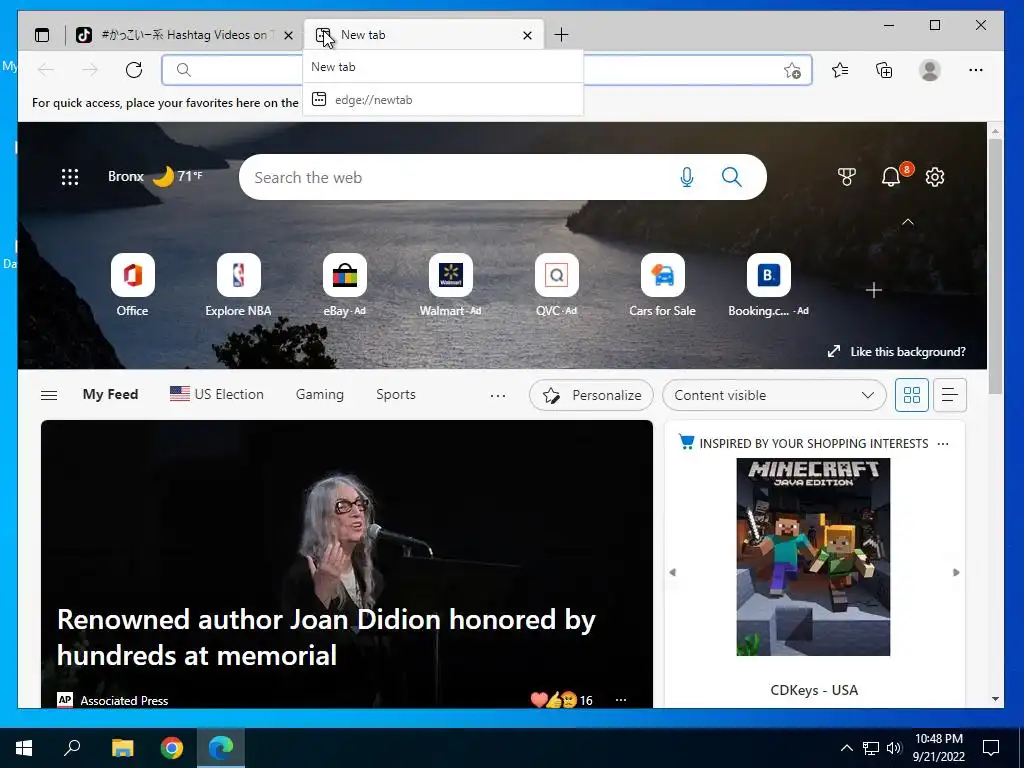Open the Collections icon
The height and width of the screenshot is (768, 1024).
tap(884, 70)
